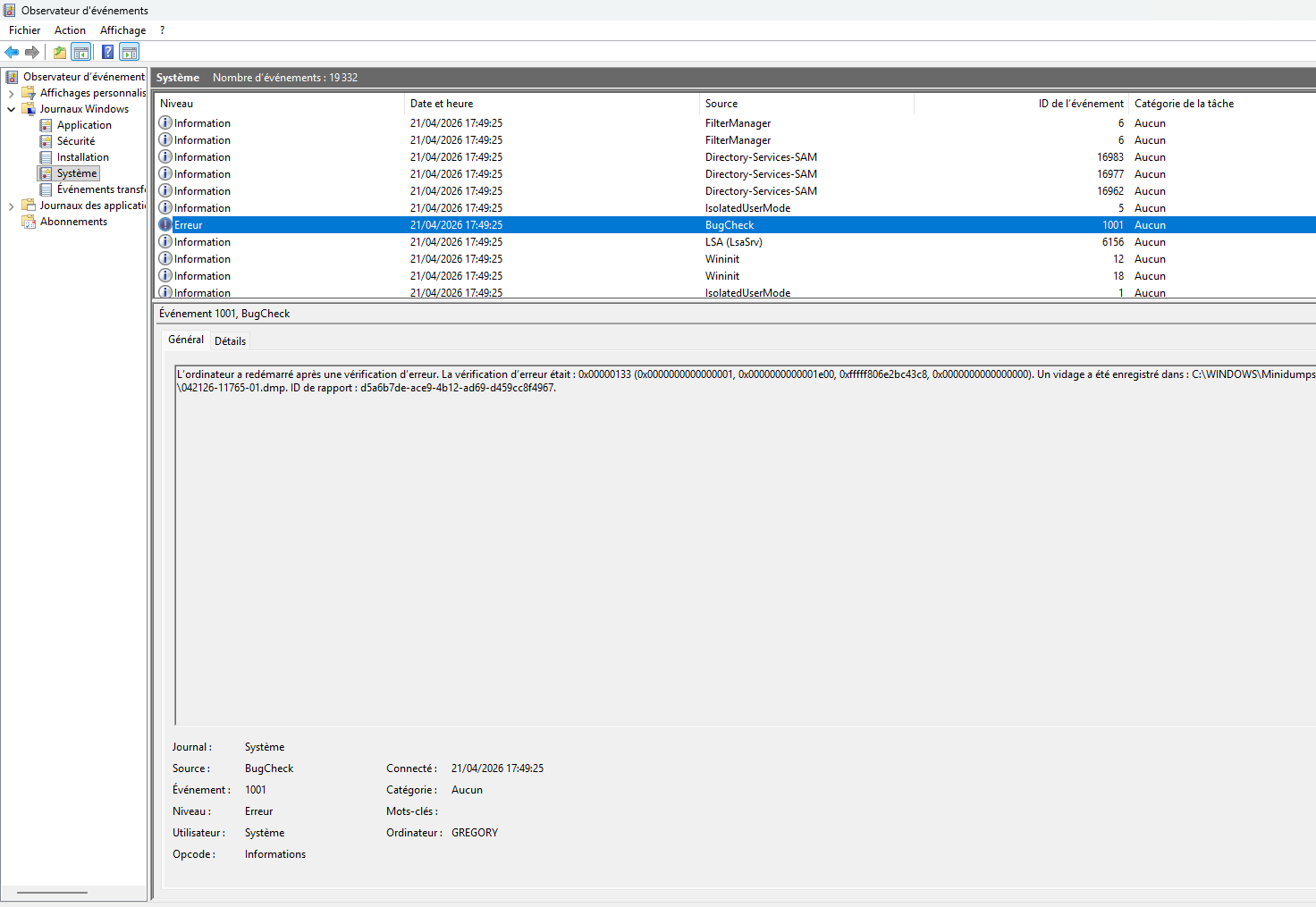Toggle the console tree pane toolbar icon
Viewport: 1316px width, 907px height.
81,52
